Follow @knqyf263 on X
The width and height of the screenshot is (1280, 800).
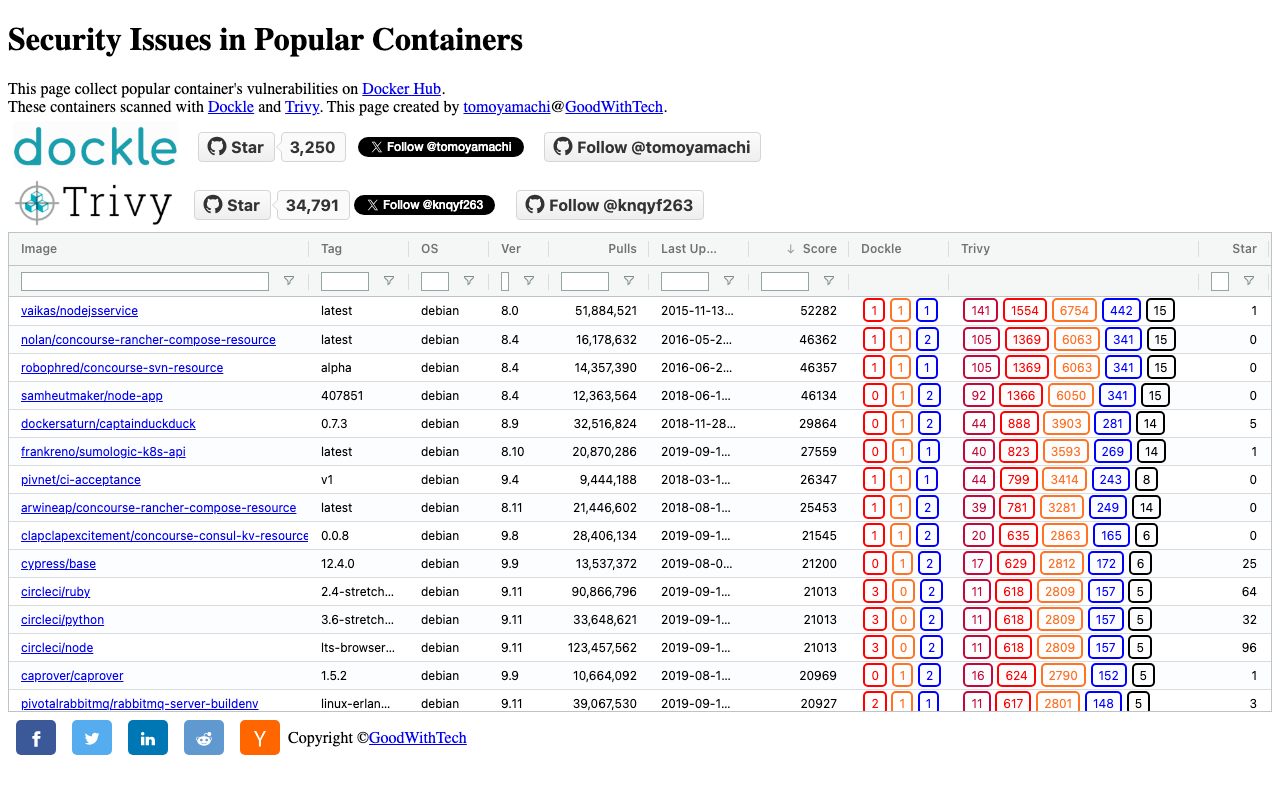coord(424,205)
